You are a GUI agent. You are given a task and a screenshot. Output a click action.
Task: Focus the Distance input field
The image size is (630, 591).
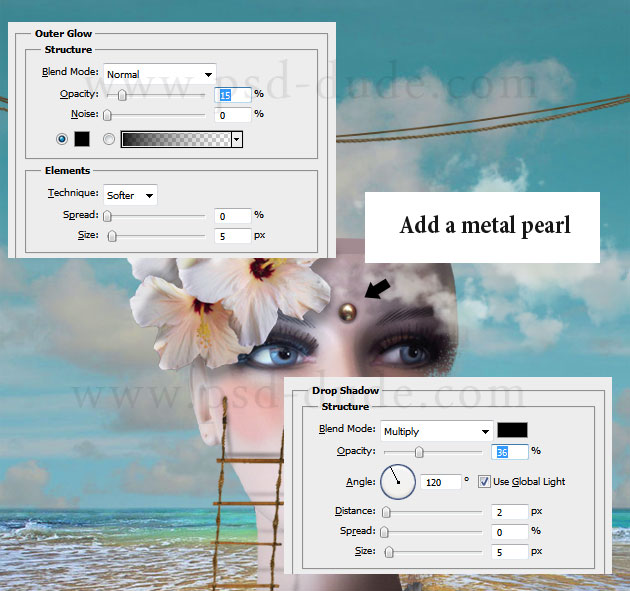509,512
